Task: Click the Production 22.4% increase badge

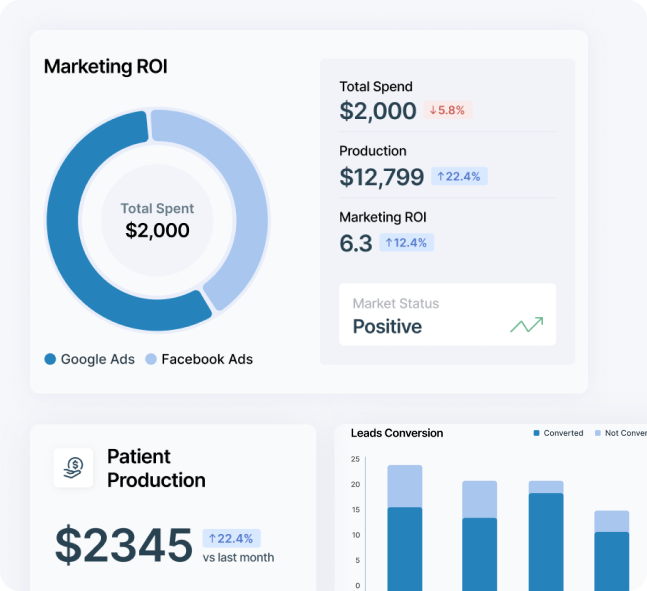Action: [459, 176]
